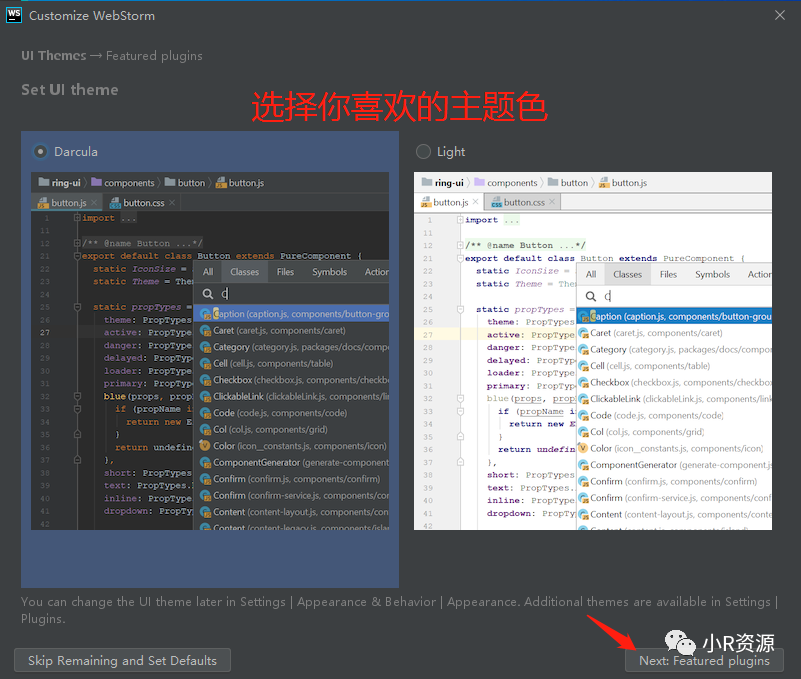Click the WebStorm logo in title bar

tap(14, 15)
